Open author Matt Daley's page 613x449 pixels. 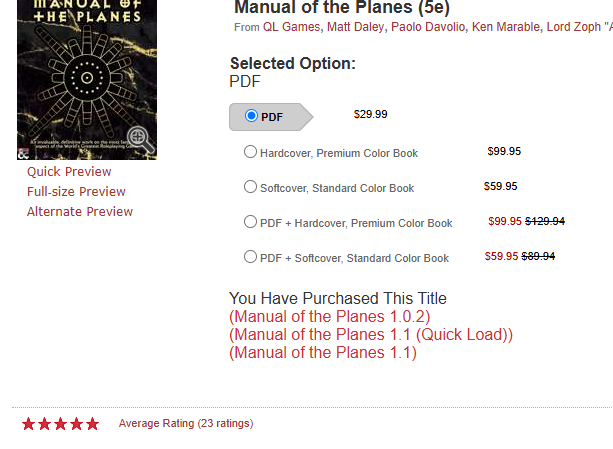[x=357, y=27]
